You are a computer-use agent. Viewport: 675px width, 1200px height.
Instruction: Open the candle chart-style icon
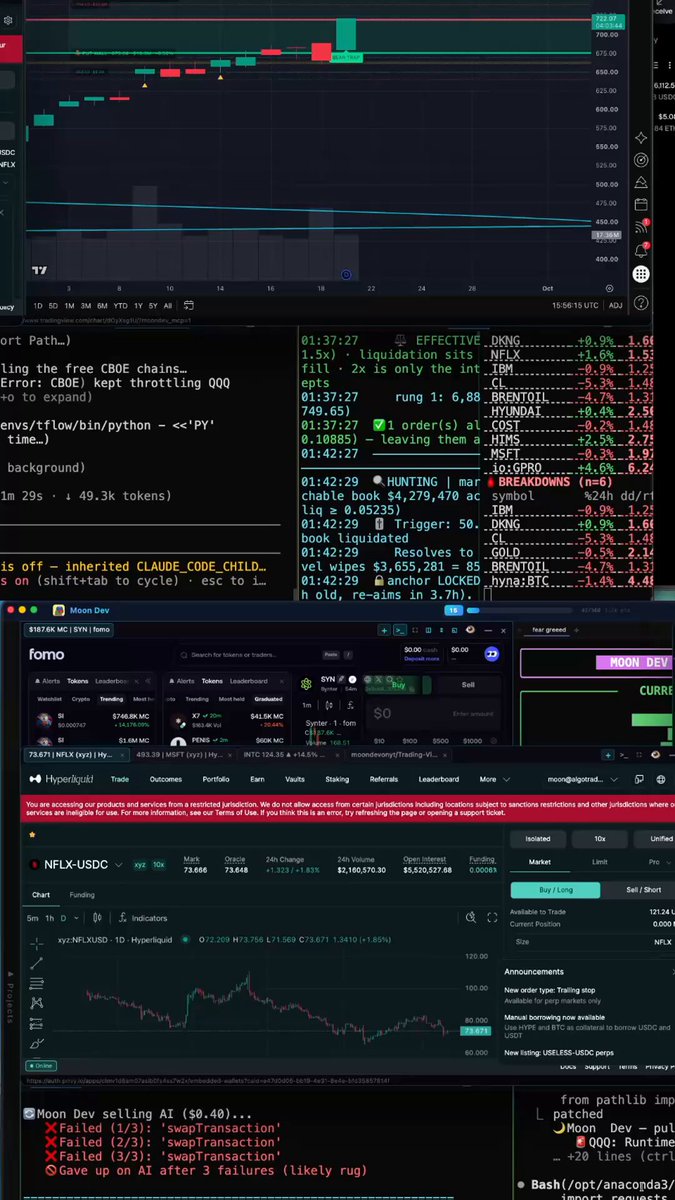[x=97, y=918]
